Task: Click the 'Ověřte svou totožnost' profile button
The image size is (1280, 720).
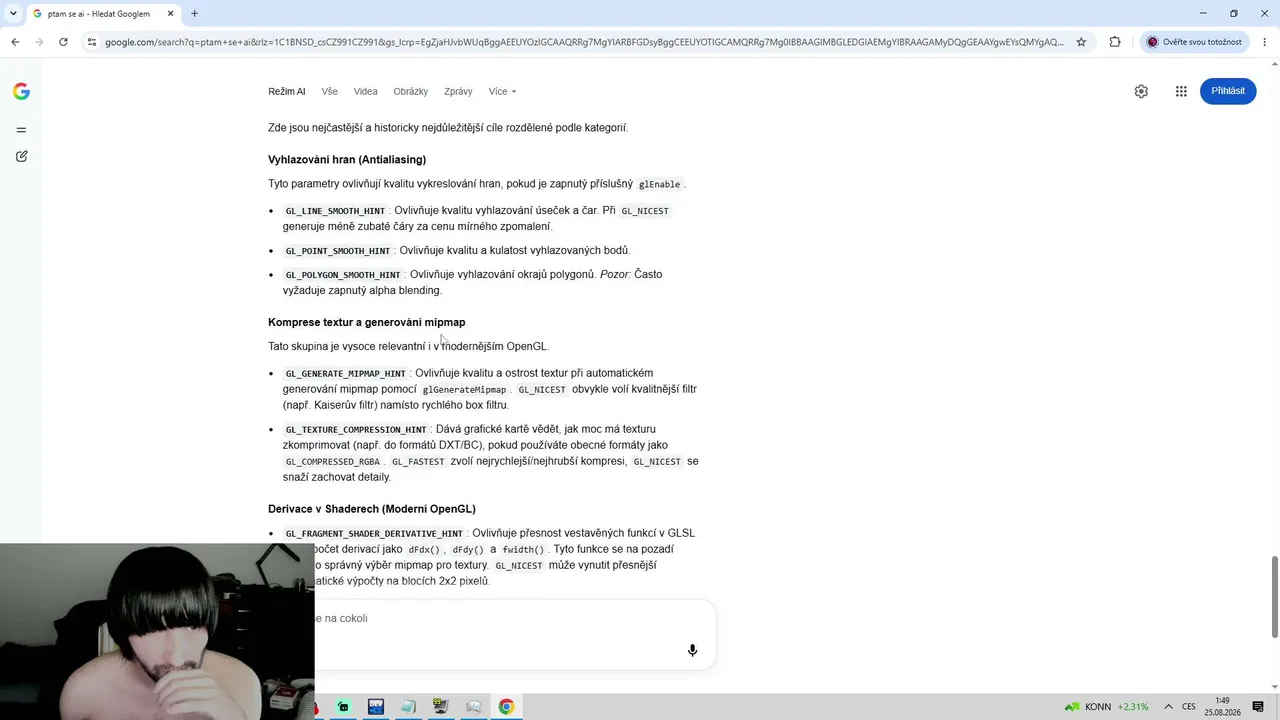Action: (x=1194, y=42)
